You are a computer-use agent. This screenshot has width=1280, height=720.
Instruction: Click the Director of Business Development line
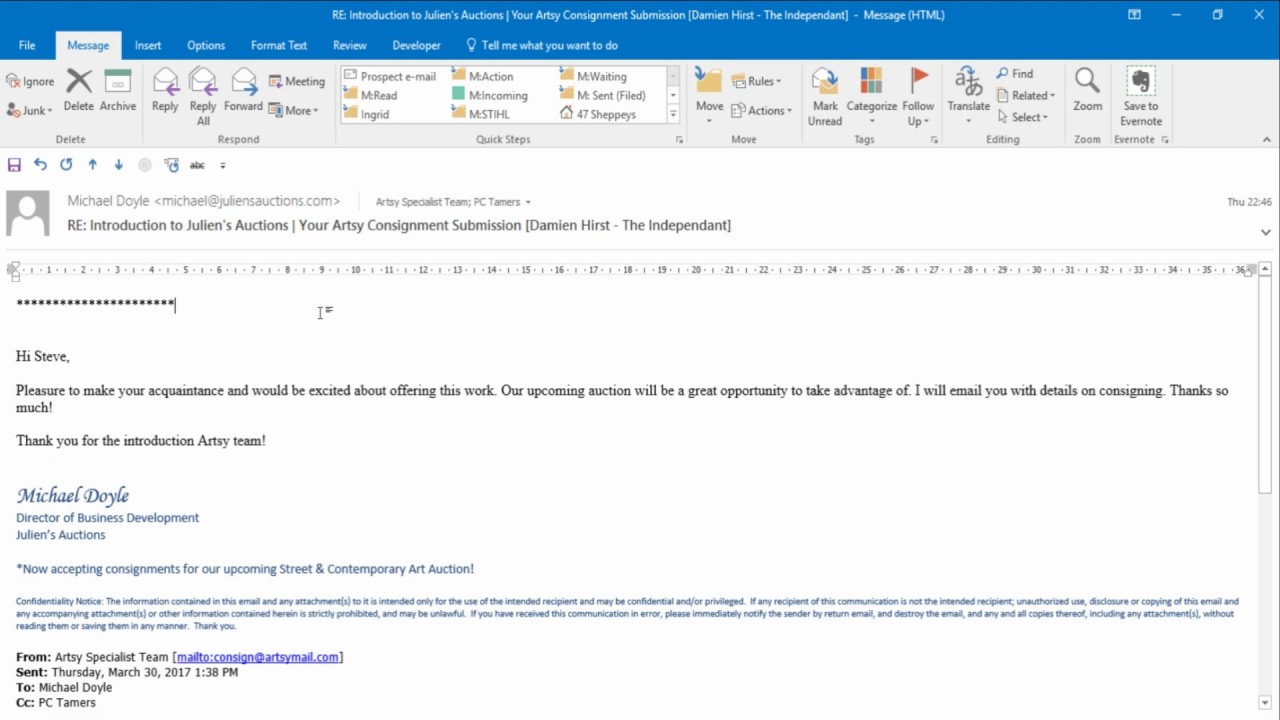107,518
